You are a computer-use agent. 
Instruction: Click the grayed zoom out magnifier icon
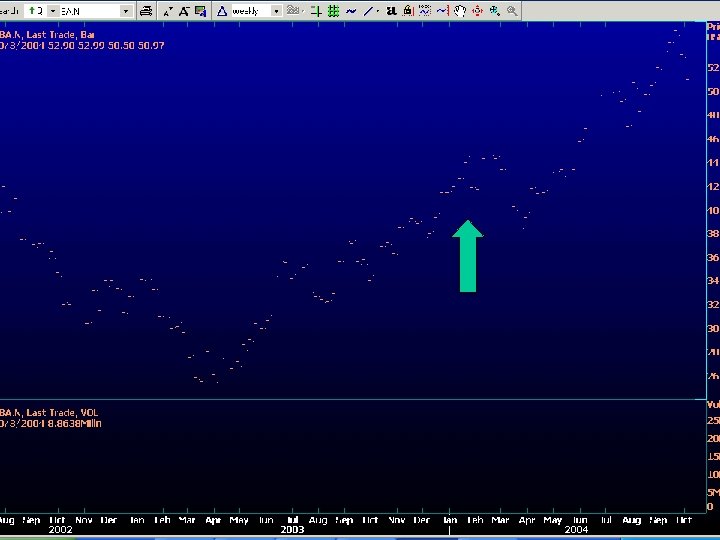point(512,11)
